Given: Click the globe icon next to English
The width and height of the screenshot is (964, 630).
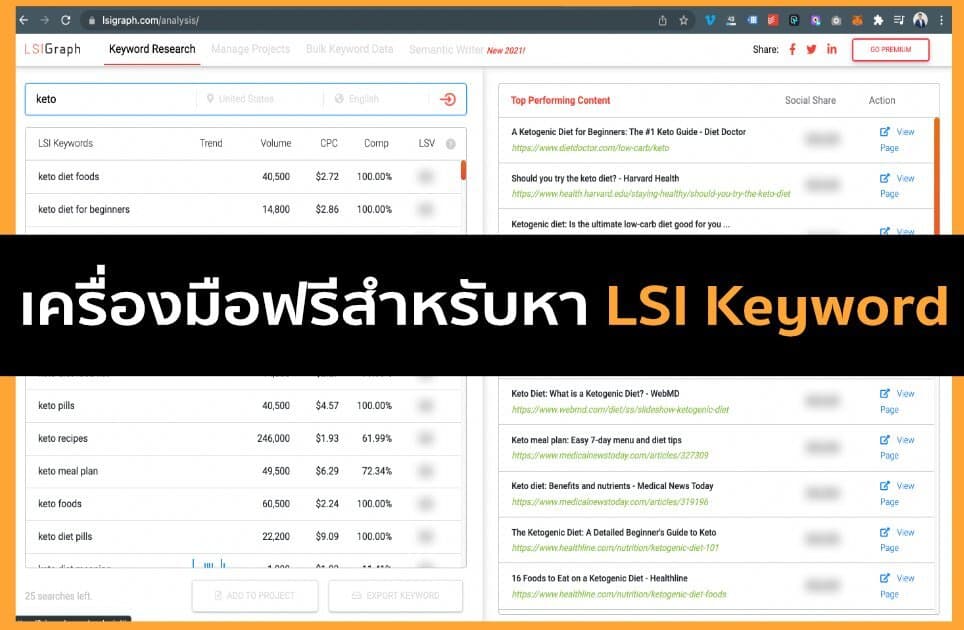Looking at the screenshot, I should pos(338,100).
